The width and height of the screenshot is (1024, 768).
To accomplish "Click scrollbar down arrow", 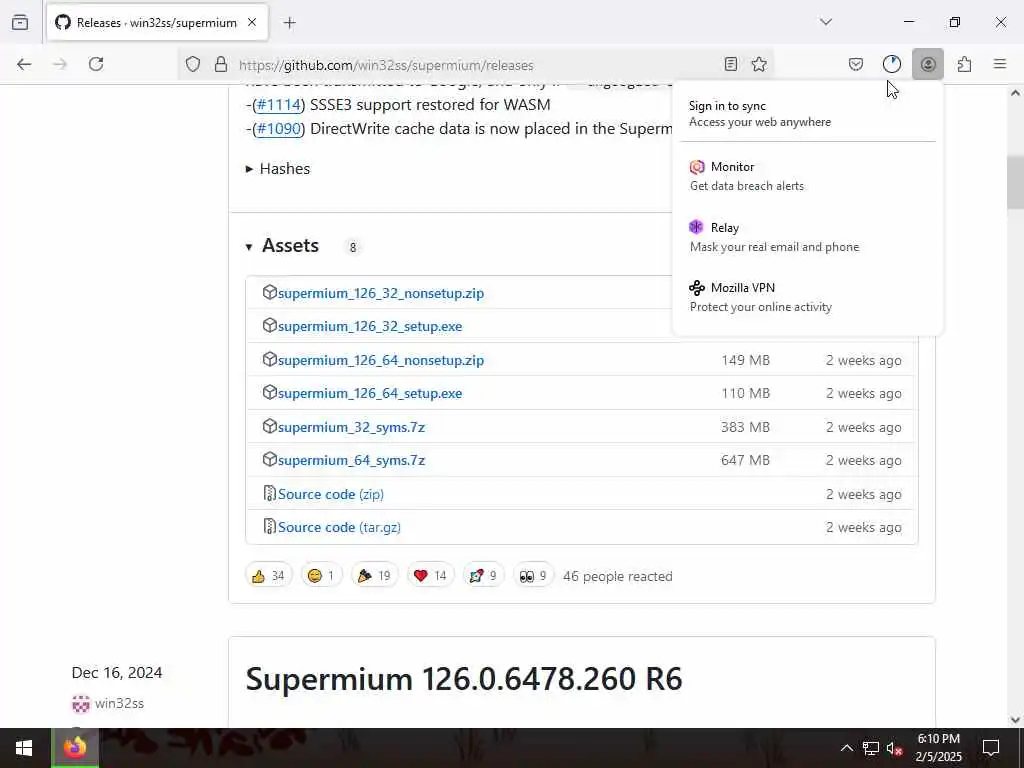I will pyautogui.click(x=1015, y=720).
